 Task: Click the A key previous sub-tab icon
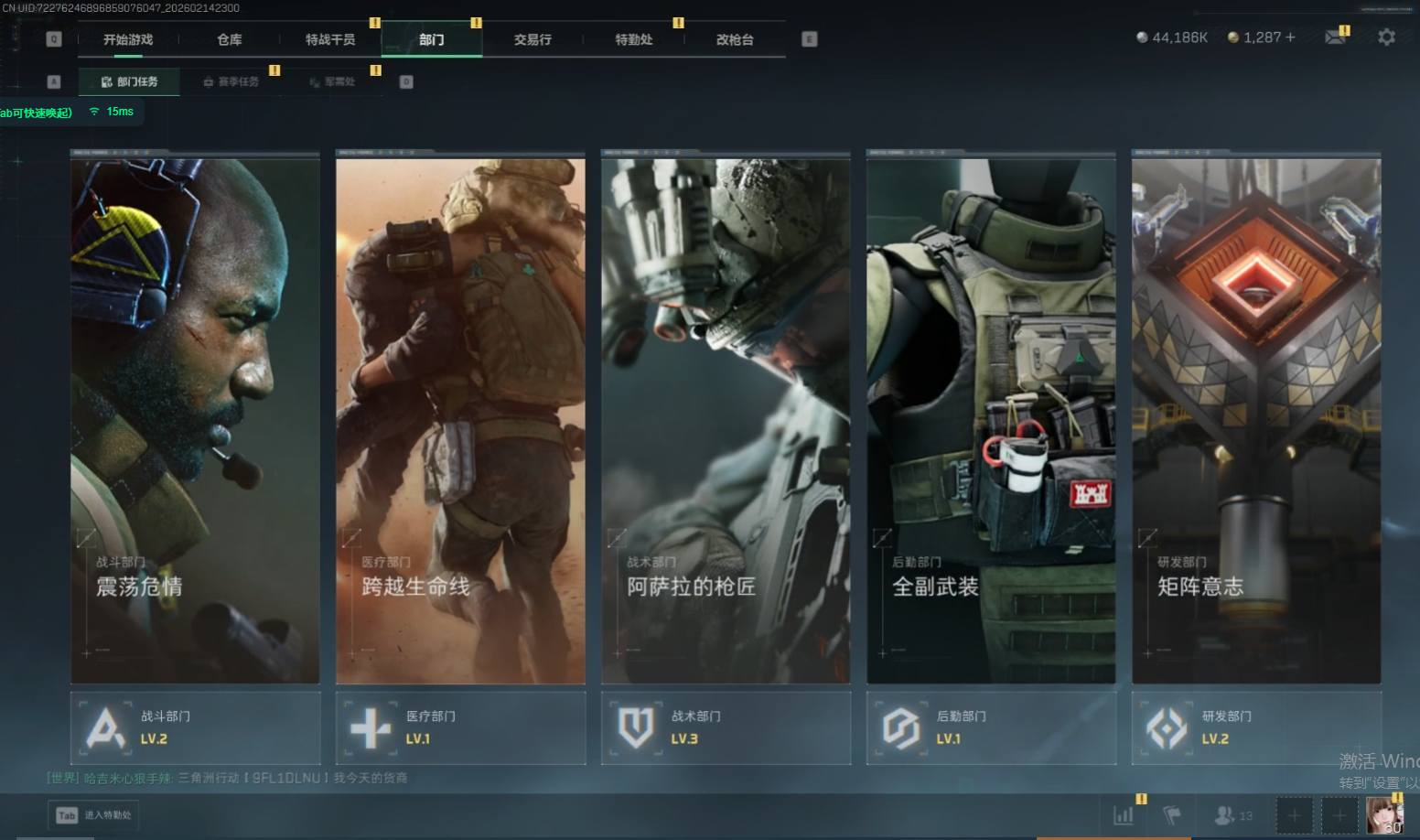[54, 81]
